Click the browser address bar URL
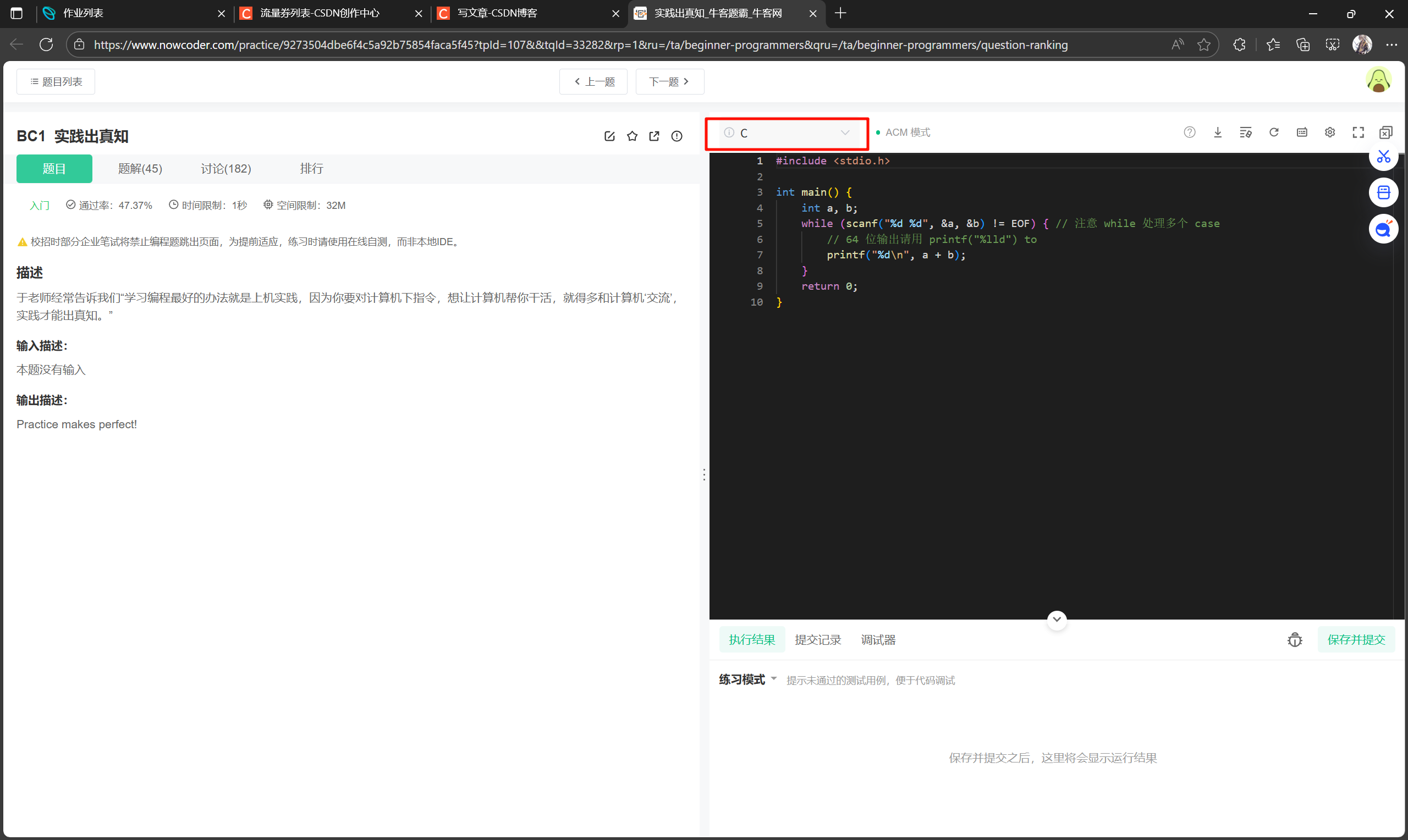Screen dimensions: 1408x840 tap(580, 45)
